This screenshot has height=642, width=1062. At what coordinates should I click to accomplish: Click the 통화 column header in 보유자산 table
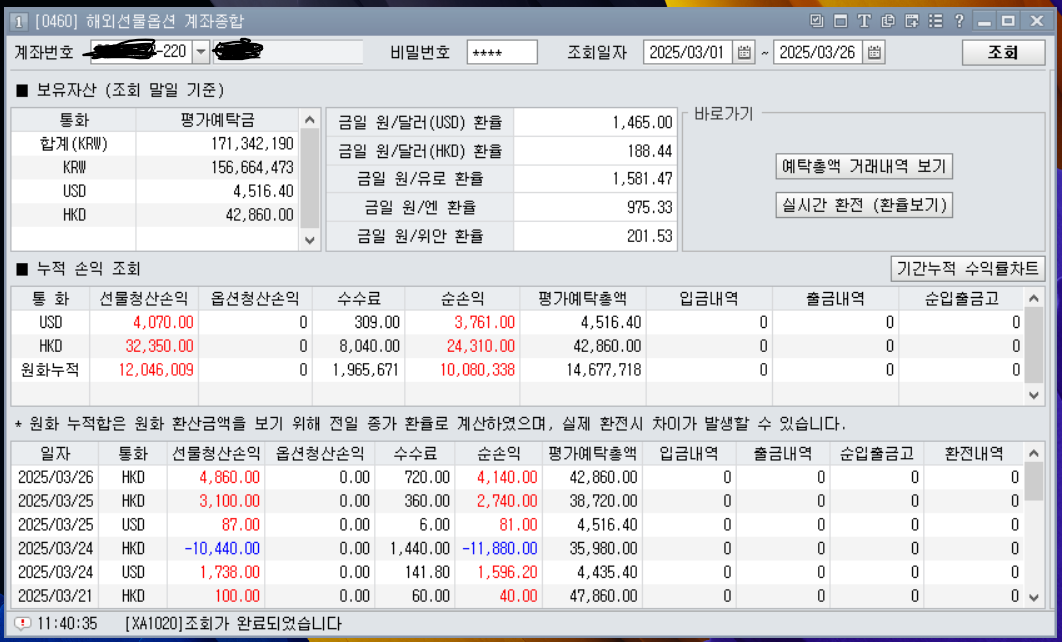point(74,120)
